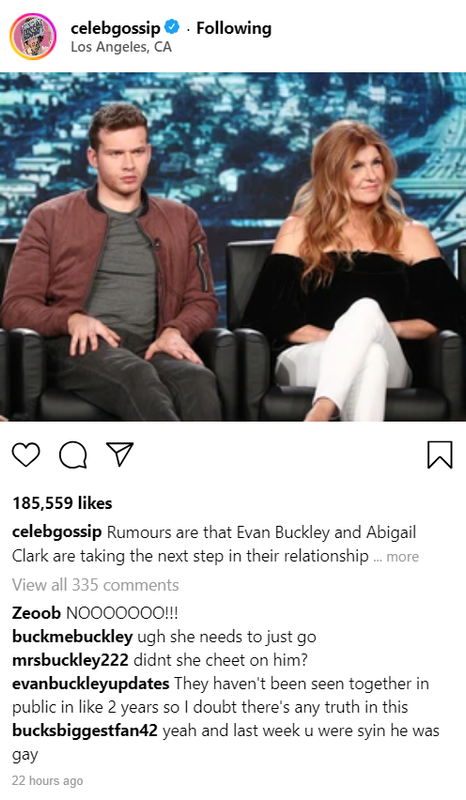View all 335 comments
The image size is (466, 800).
coord(95,585)
